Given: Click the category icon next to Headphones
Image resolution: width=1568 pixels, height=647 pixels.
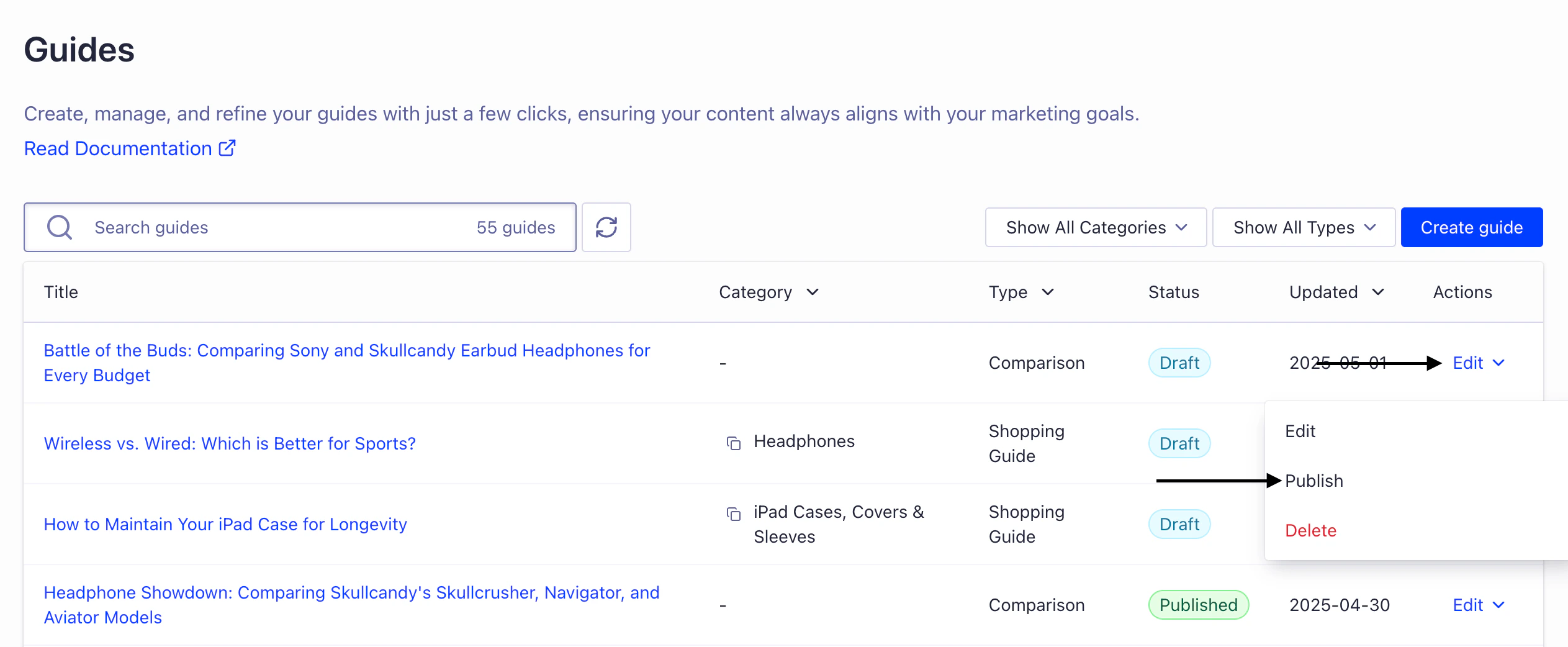Looking at the screenshot, I should 734,443.
